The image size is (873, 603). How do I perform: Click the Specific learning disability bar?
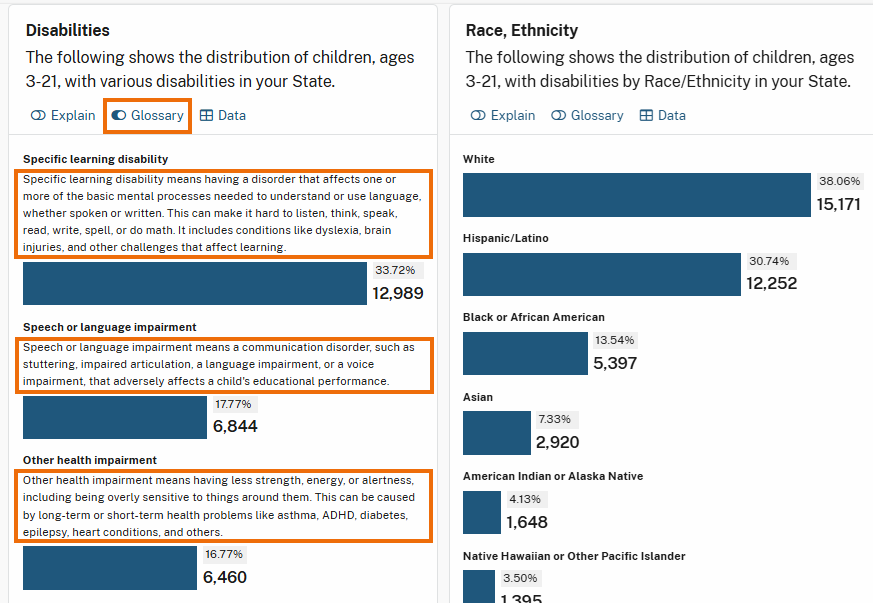[195, 283]
